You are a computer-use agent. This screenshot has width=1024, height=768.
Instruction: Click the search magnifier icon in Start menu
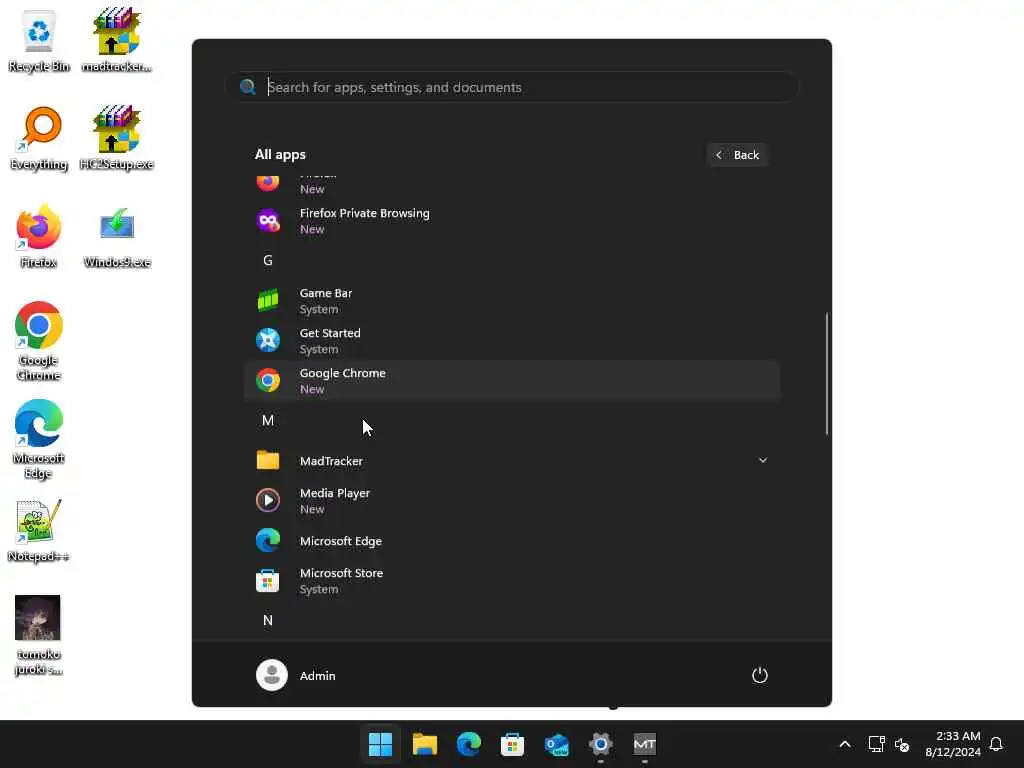(248, 87)
